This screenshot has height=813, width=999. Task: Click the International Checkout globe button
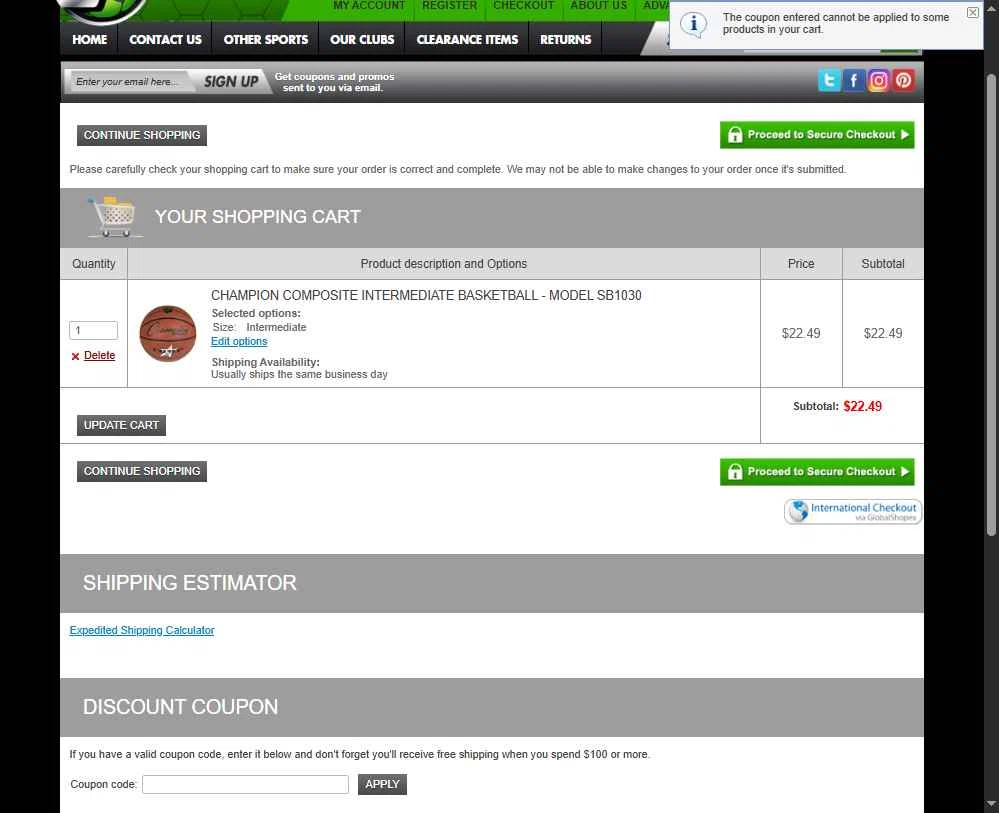coord(853,512)
